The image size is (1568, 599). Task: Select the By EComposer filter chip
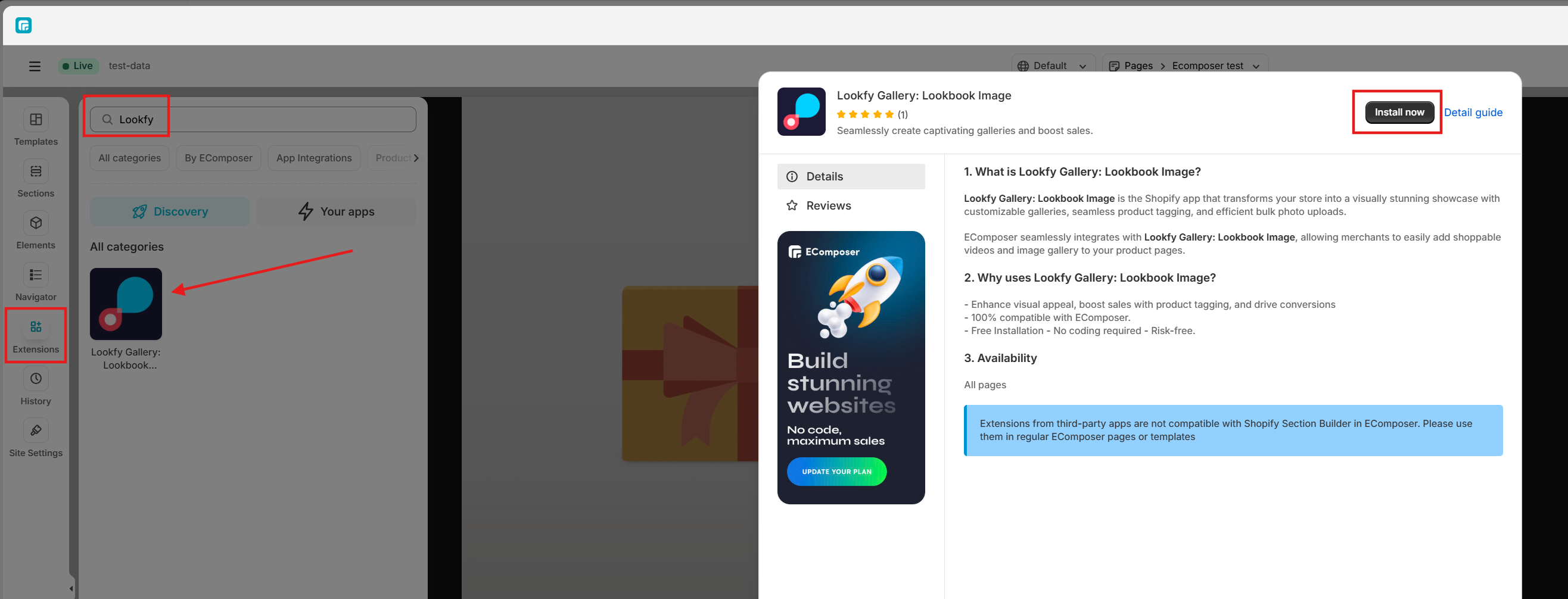[219, 158]
